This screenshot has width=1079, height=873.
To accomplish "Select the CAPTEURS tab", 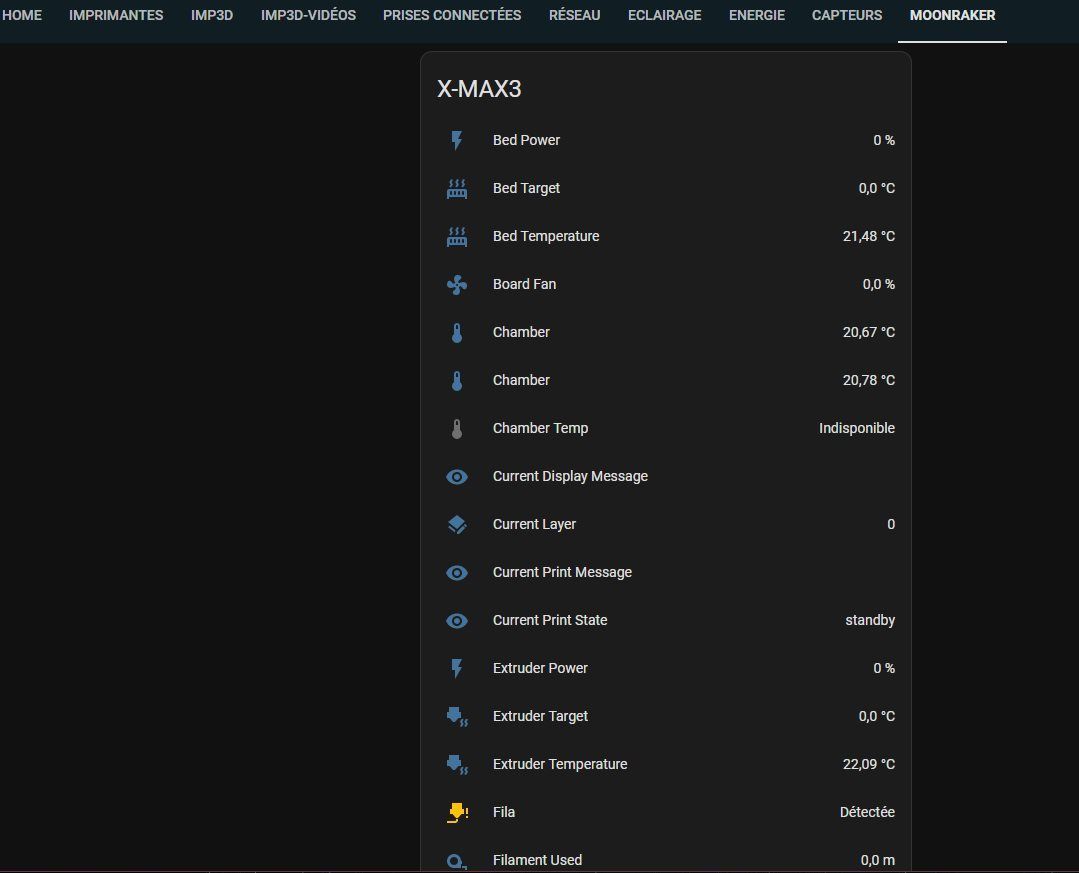I will (x=847, y=15).
